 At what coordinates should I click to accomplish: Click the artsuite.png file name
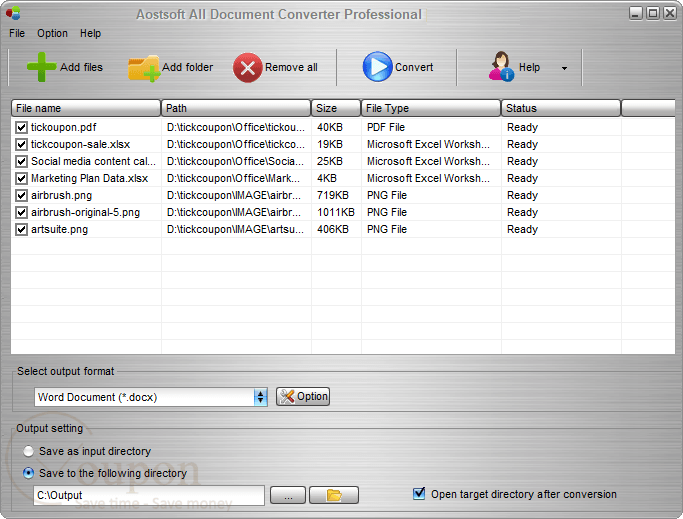click(x=59, y=229)
